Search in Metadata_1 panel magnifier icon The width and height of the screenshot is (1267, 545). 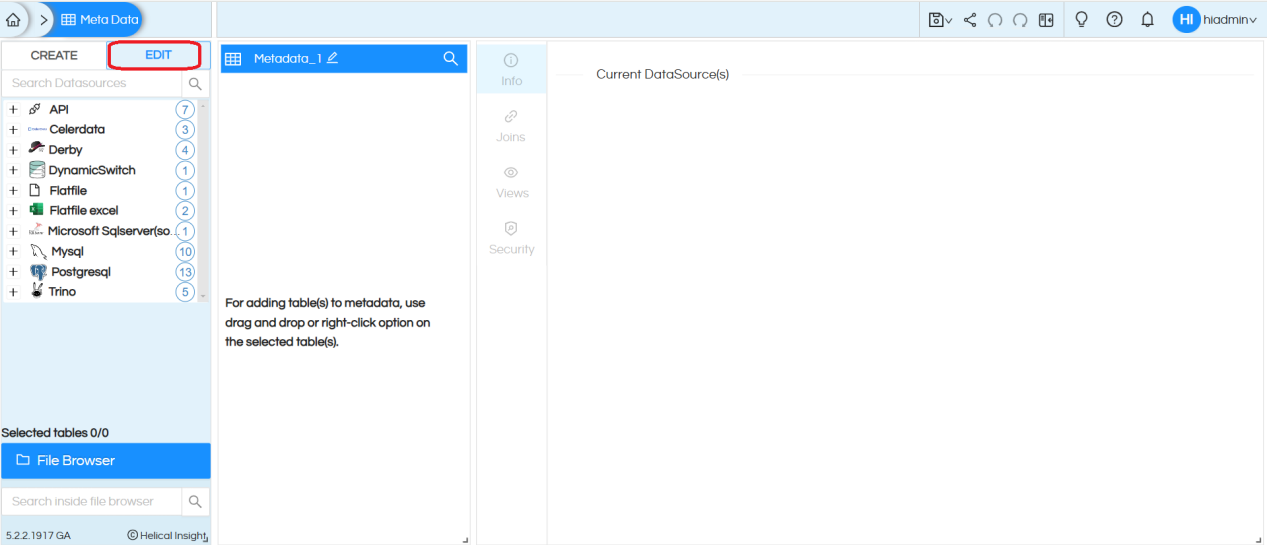point(450,58)
